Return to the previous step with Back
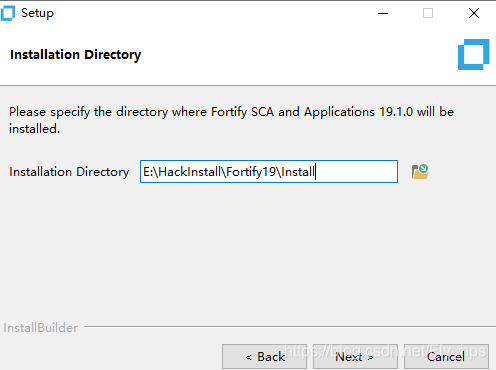This screenshot has width=496, height=370. [x=264, y=357]
